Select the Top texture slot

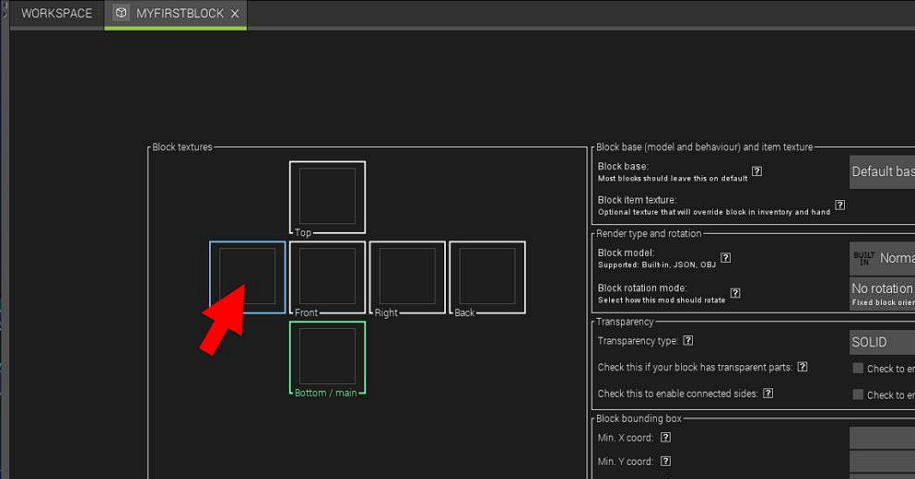pyautogui.click(x=327, y=196)
